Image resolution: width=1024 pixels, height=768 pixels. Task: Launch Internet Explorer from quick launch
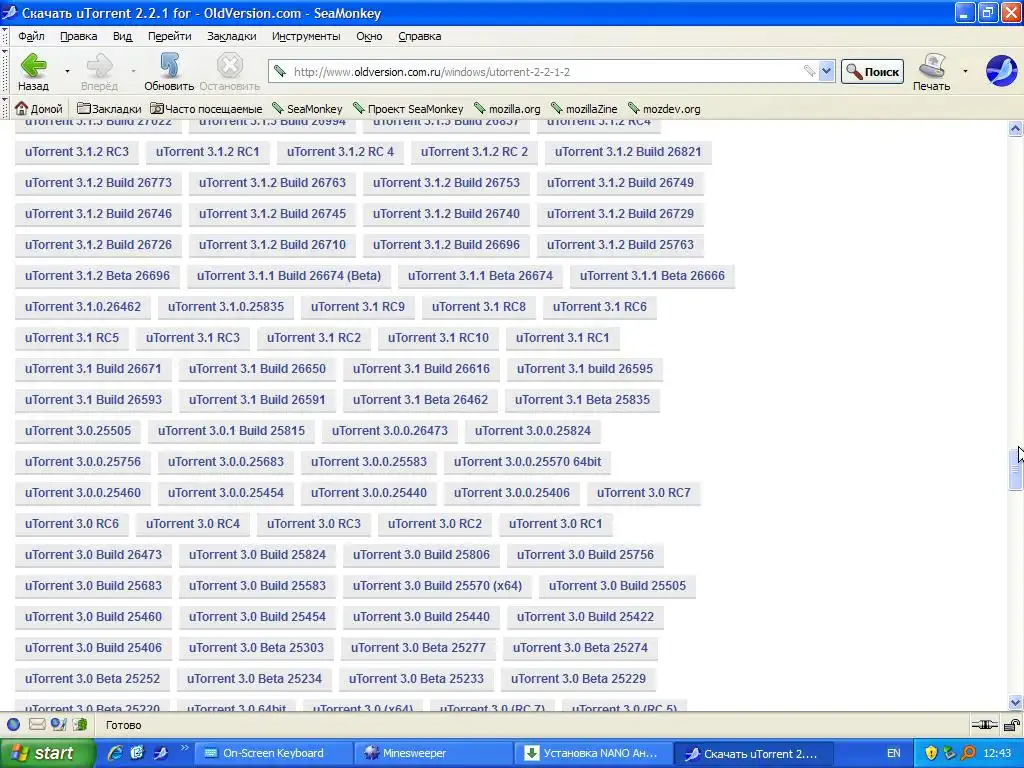coord(115,753)
